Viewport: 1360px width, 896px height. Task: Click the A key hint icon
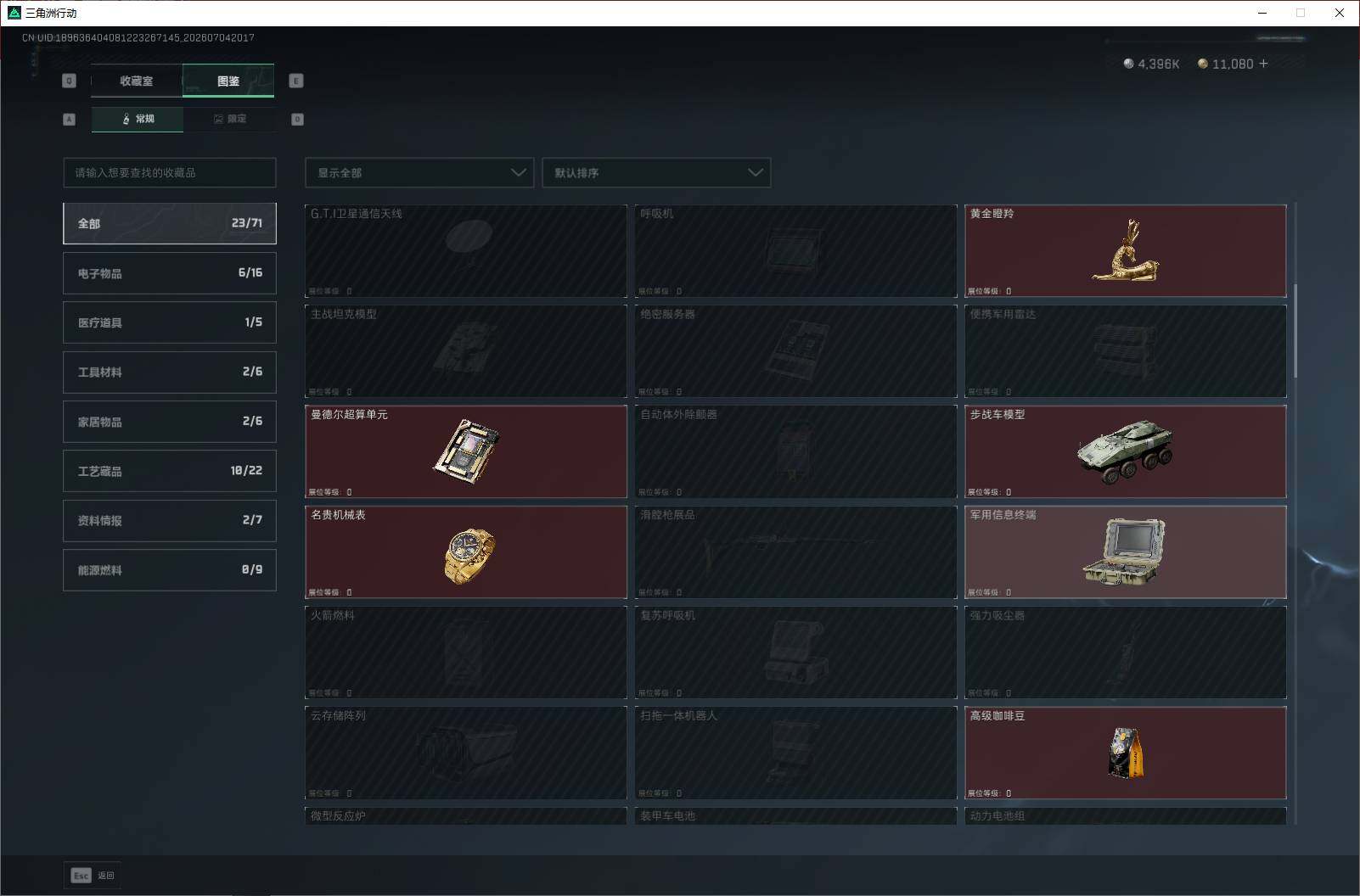pyautogui.click(x=70, y=119)
